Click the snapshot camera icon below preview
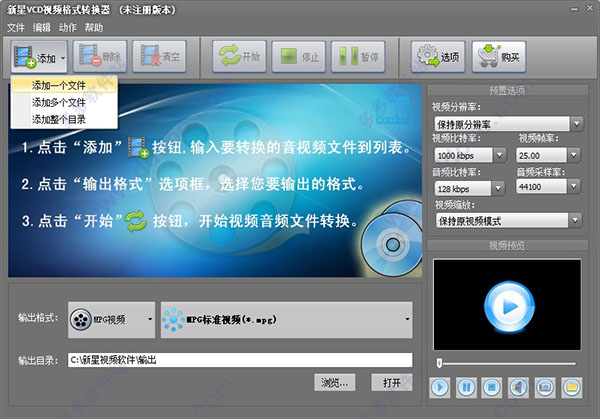The height and width of the screenshot is (419, 600). click(x=545, y=388)
